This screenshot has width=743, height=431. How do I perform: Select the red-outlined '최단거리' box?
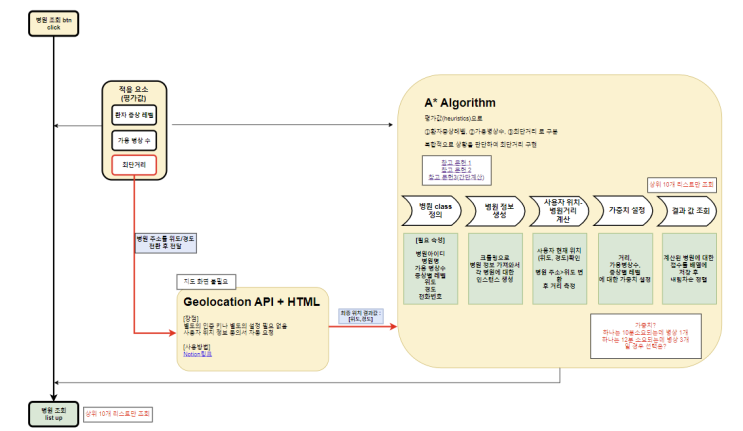point(134,165)
